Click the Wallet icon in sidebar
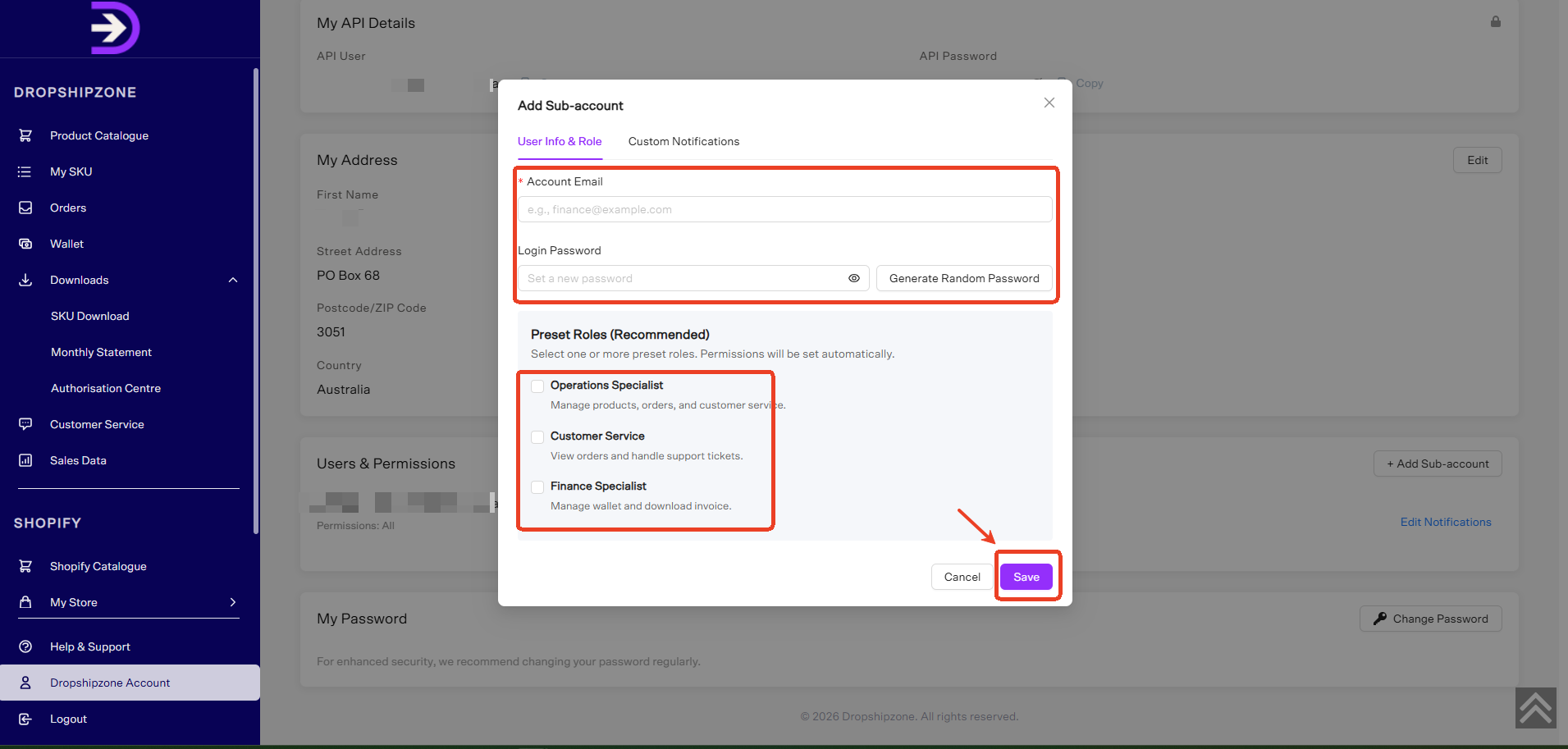1568x749 pixels. (x=25, y=244)
